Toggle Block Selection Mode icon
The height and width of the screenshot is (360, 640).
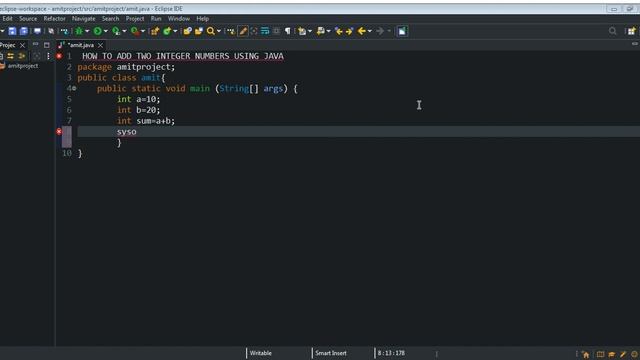(x=276, y=31)
